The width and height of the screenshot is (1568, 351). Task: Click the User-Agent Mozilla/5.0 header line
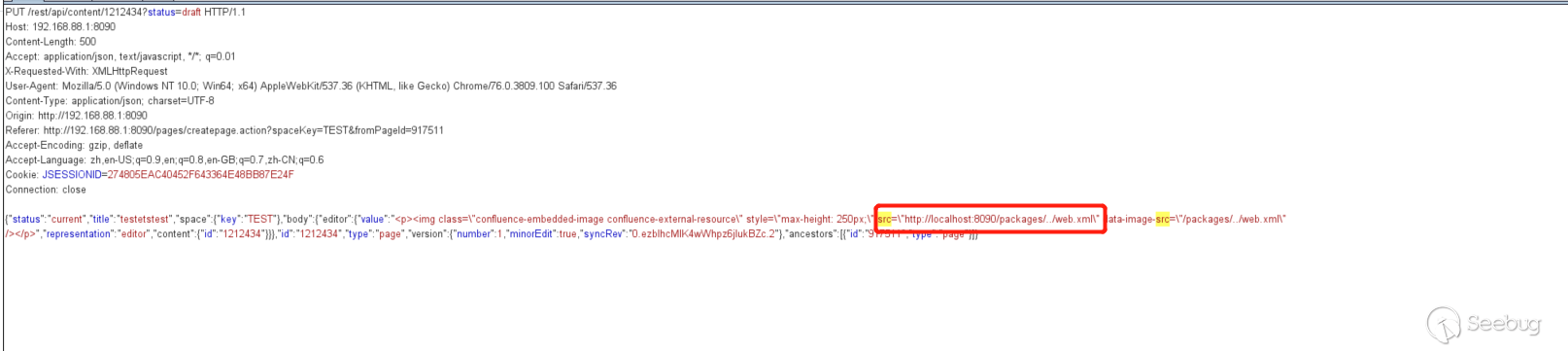[x=311, y=86]
